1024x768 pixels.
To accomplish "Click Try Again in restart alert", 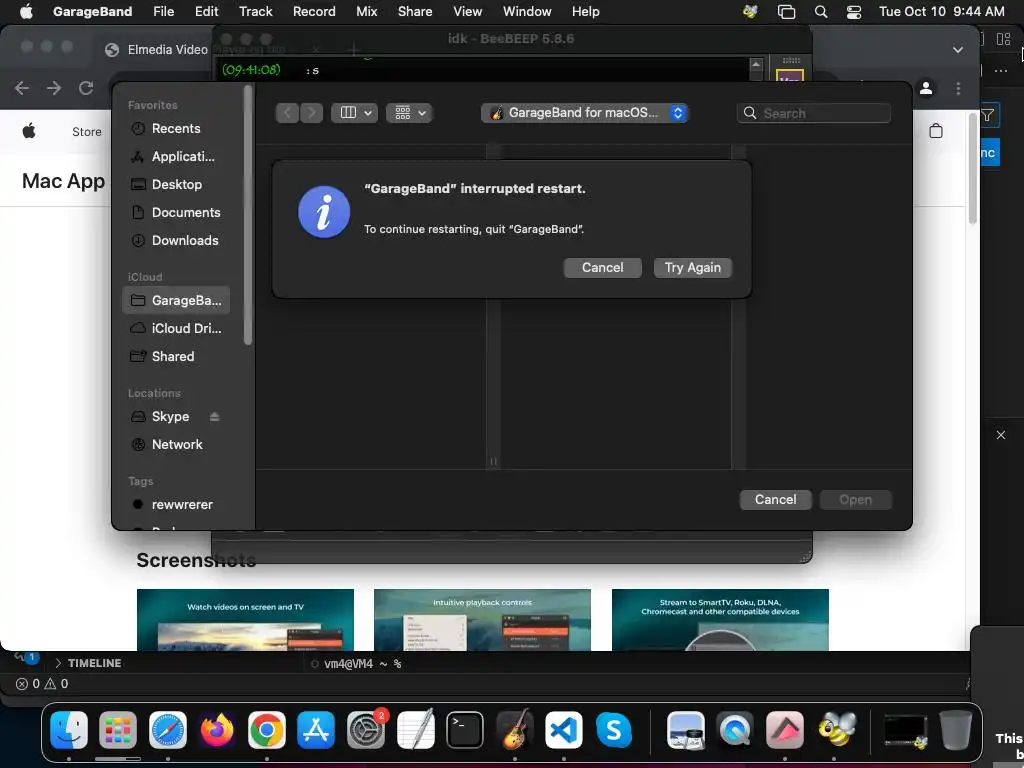I will [x=692, y=268].
